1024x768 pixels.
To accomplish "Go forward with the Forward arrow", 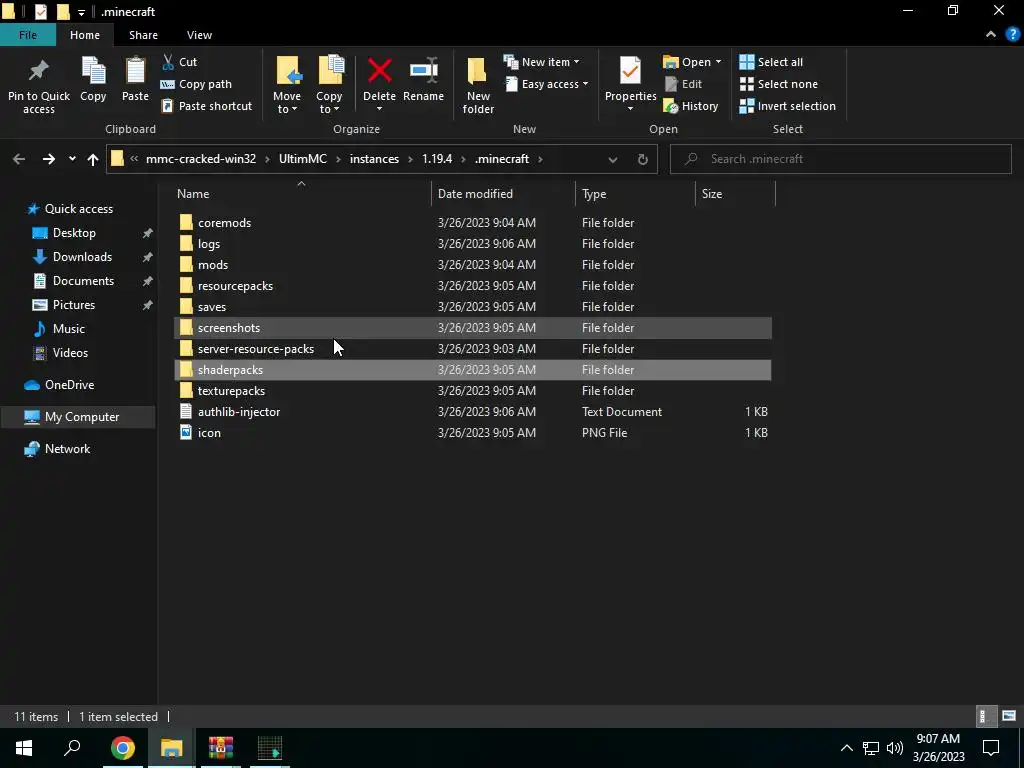I will (48, 159).
